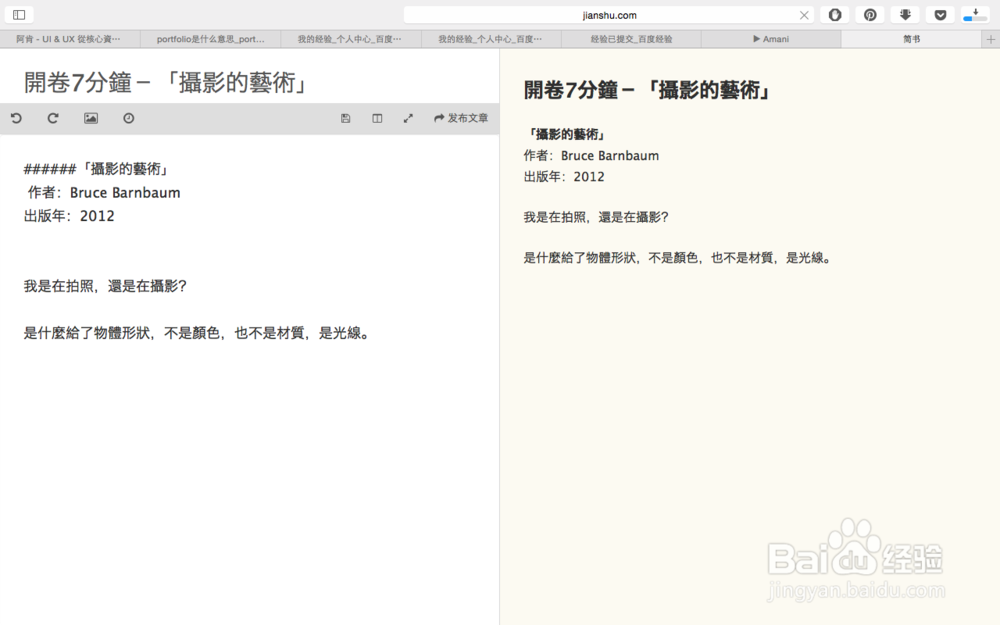The image size is (1000, 625).
Task: Toggle the reader shield icon near the address bar
Action: pos(835,14)
